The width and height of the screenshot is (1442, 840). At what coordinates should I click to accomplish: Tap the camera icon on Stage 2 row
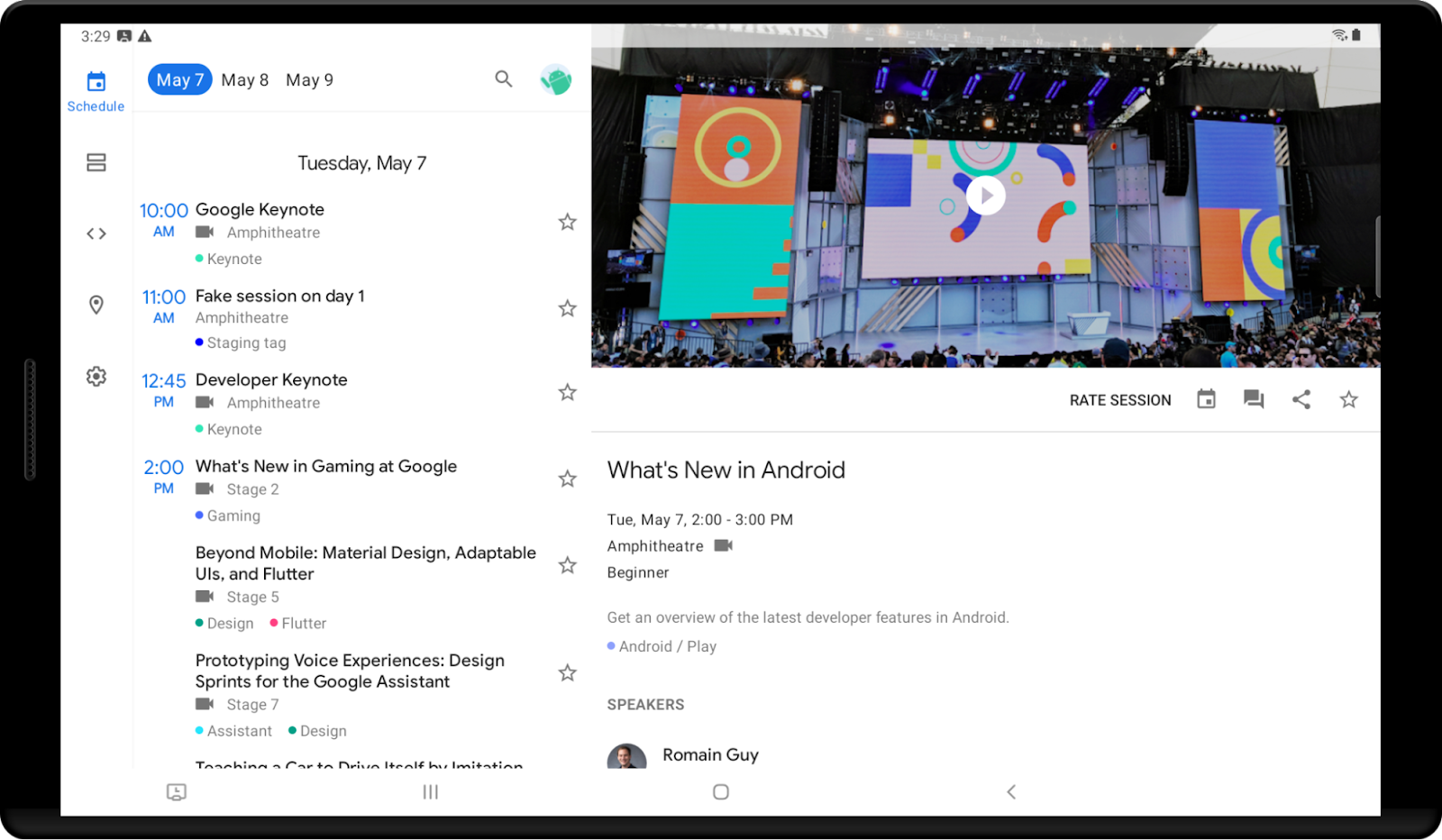(205, 488)
